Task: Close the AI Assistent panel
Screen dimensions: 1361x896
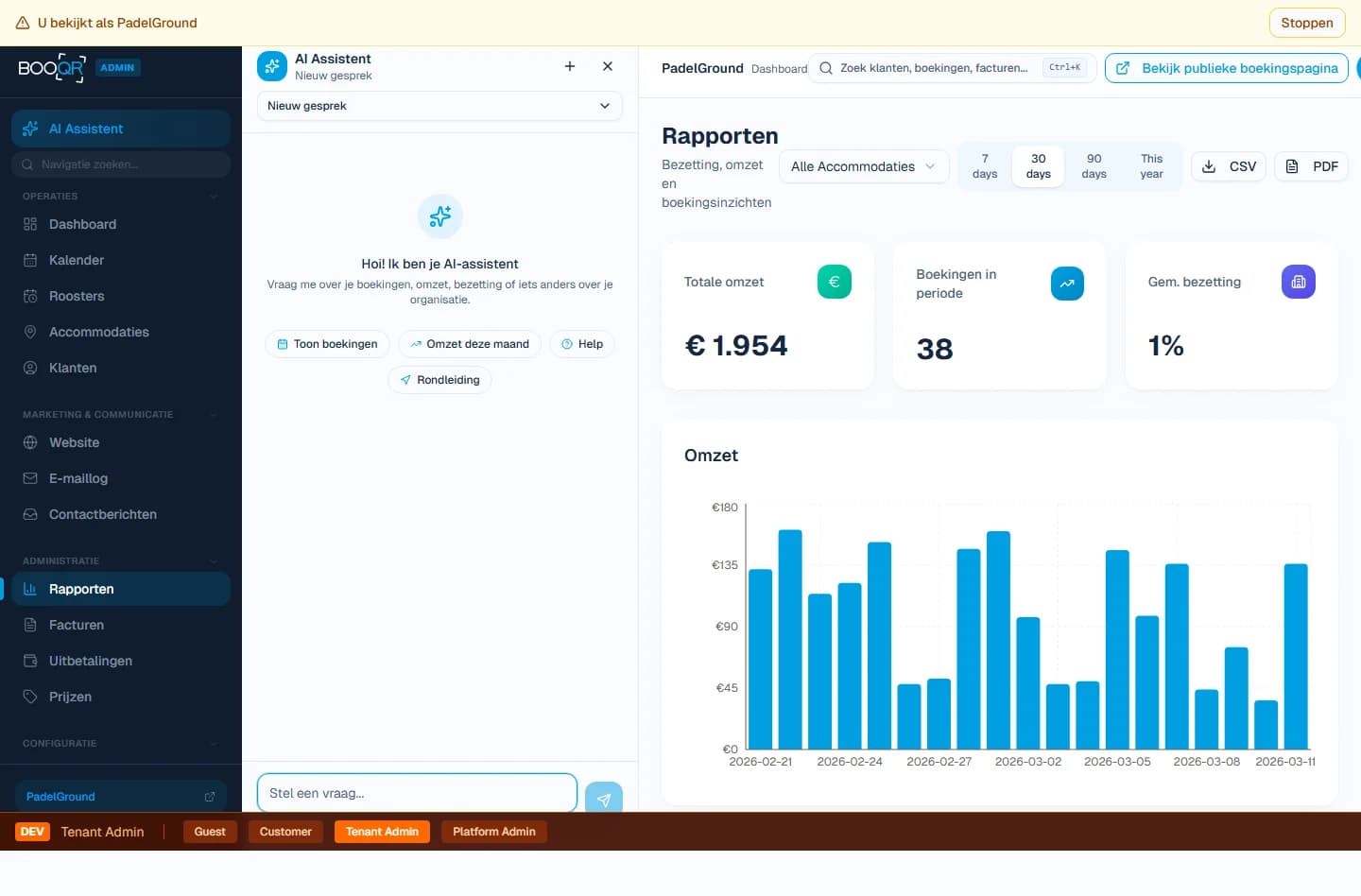Action: 608,66
